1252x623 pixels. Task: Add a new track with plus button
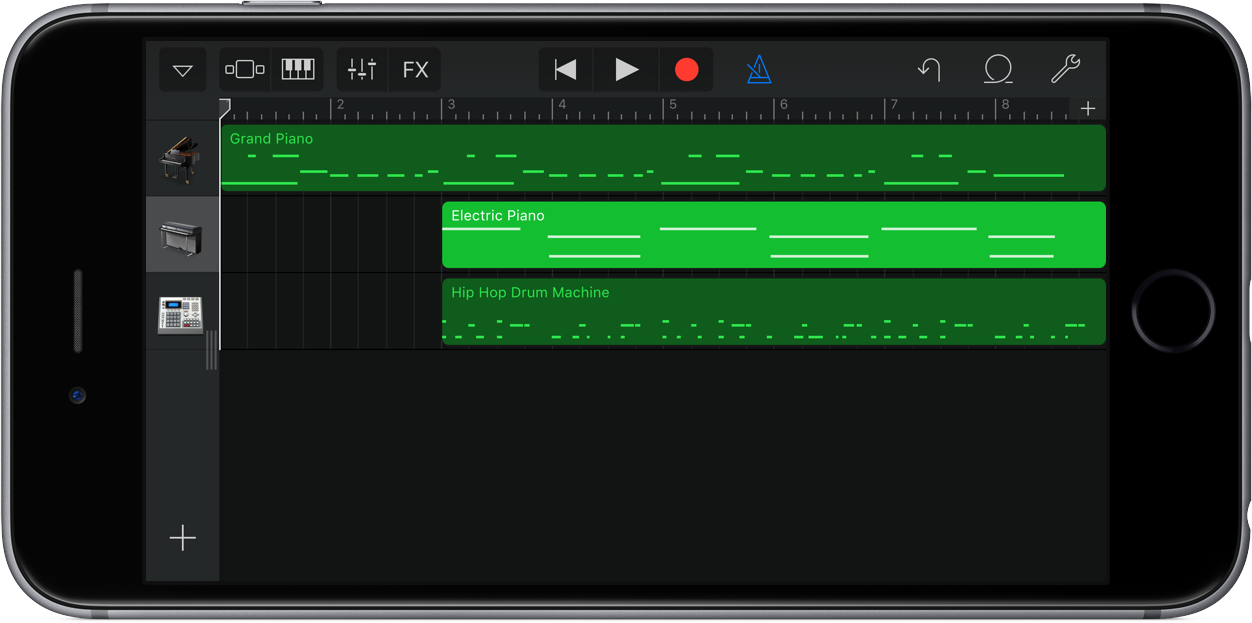click(x=183, y=538)
